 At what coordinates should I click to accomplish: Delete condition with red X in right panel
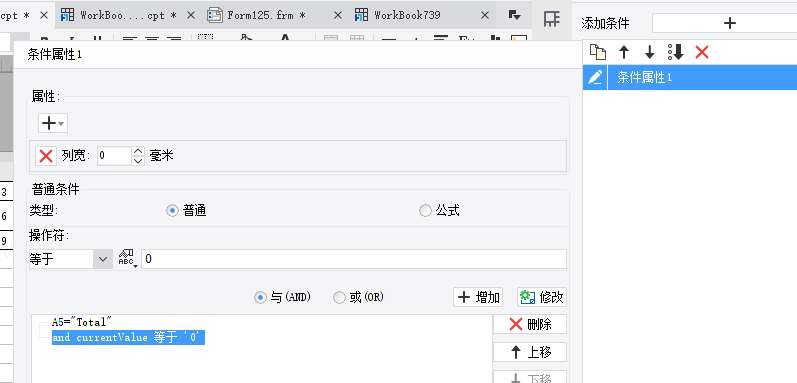click(702, 52)
